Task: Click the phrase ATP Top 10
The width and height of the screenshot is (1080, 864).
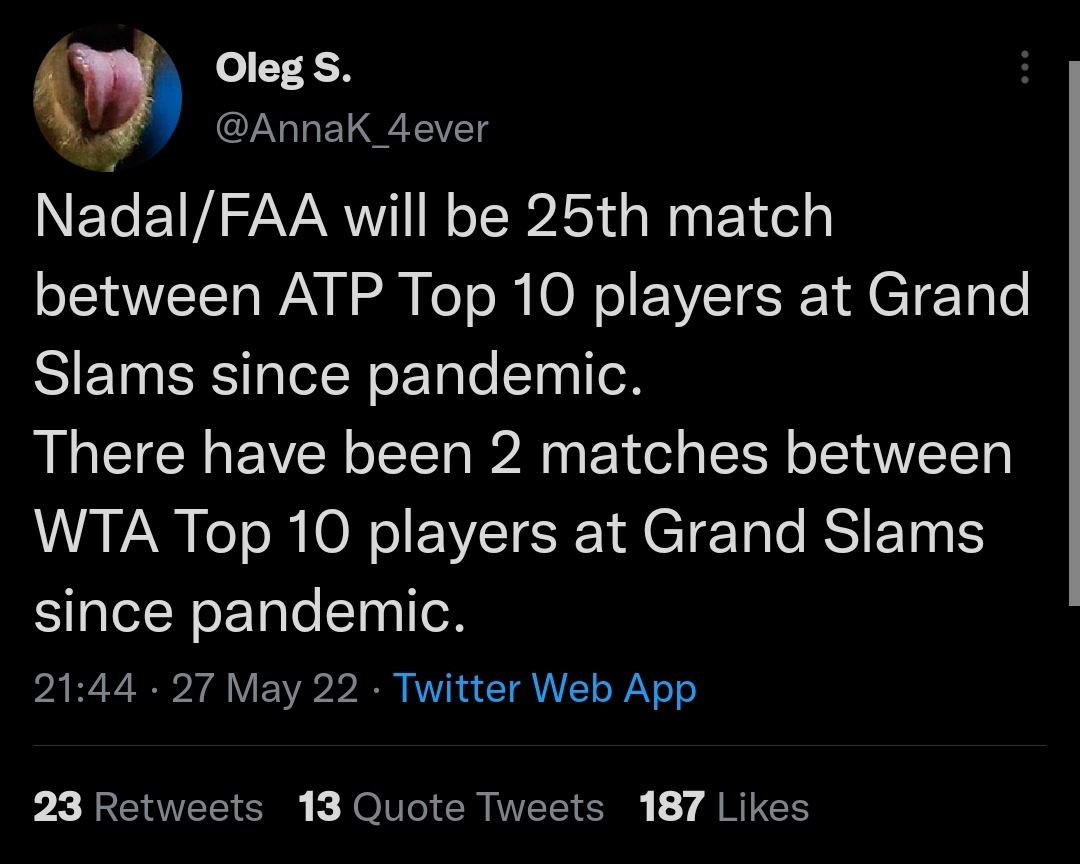Action: coord(427,296)
